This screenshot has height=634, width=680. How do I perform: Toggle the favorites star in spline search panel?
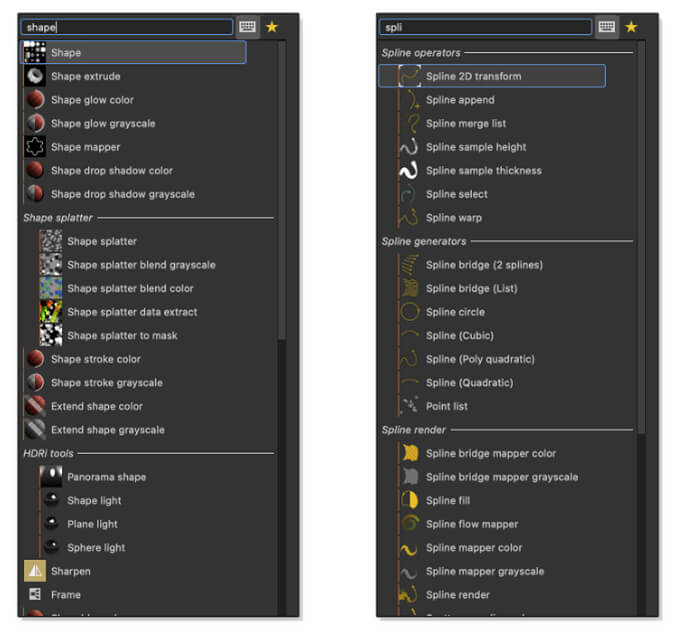pyautogui.click(x=631, y=27)
